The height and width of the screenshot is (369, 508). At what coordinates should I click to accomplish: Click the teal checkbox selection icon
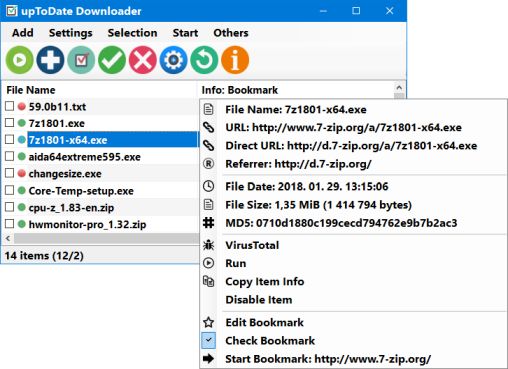(81, 60)
